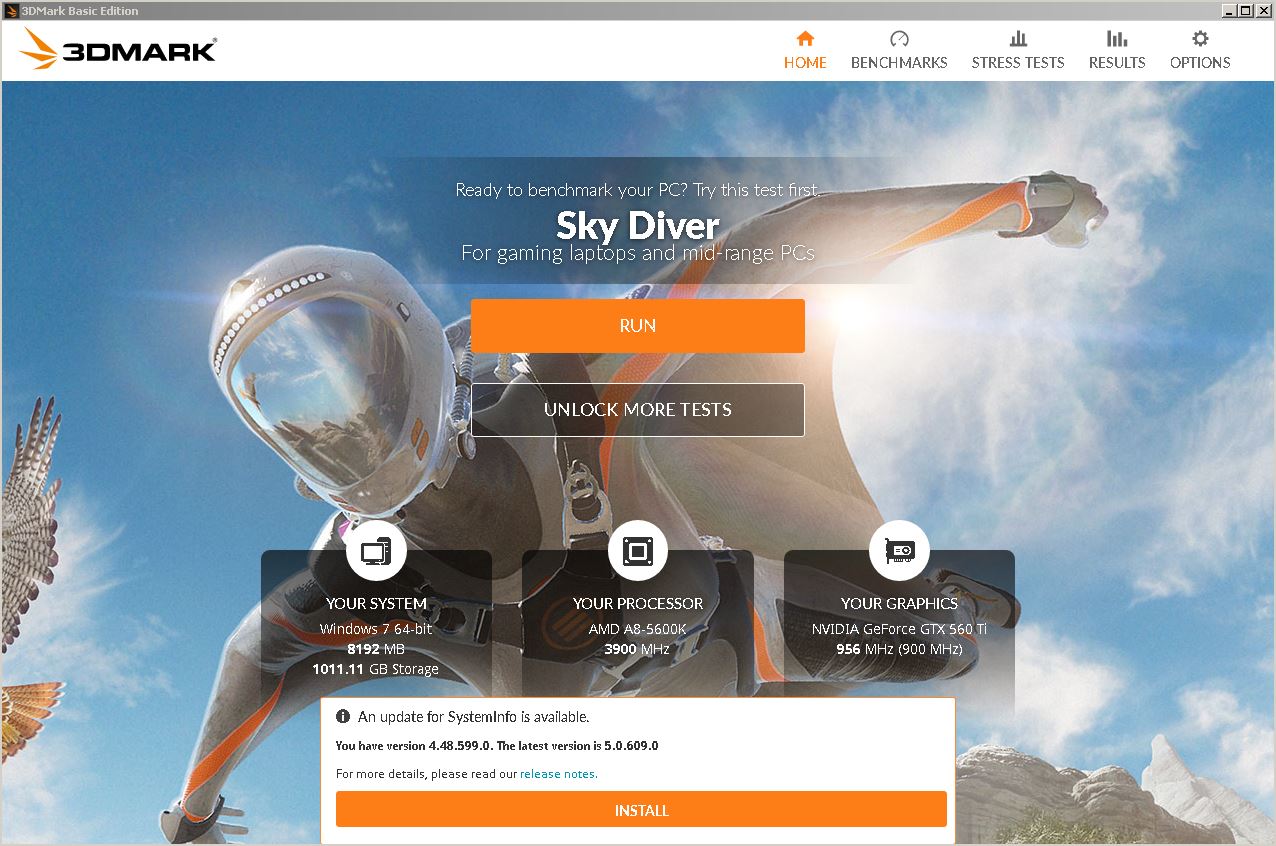This screenshot has height=846, width=1276.
Task: Click the YOUR SYSTEM heading
Action: coord(376,604)
